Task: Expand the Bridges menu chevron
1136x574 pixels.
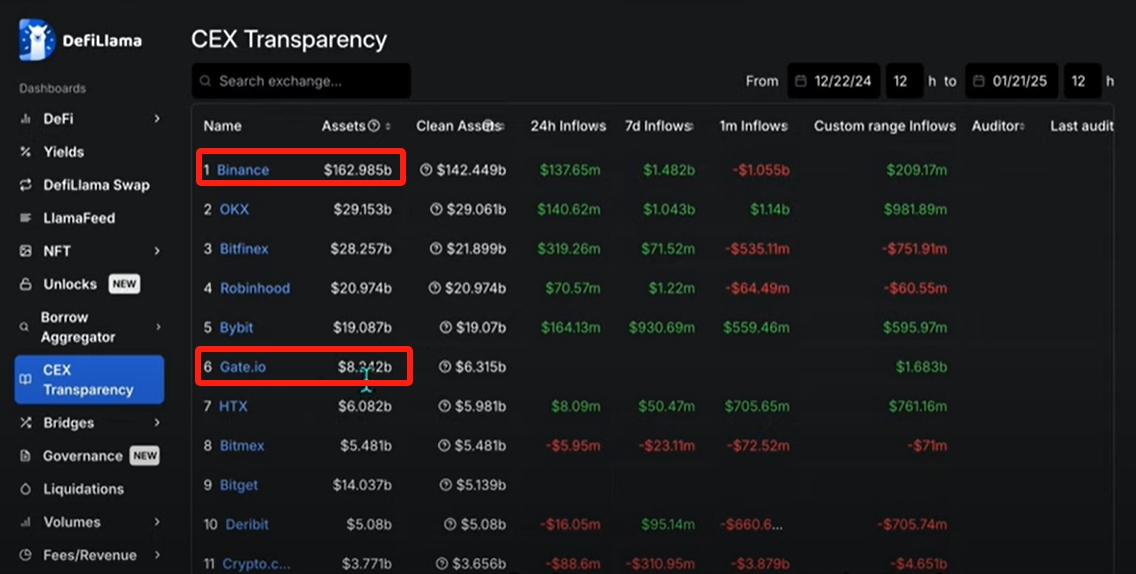Action: click(x=157, y=423)
